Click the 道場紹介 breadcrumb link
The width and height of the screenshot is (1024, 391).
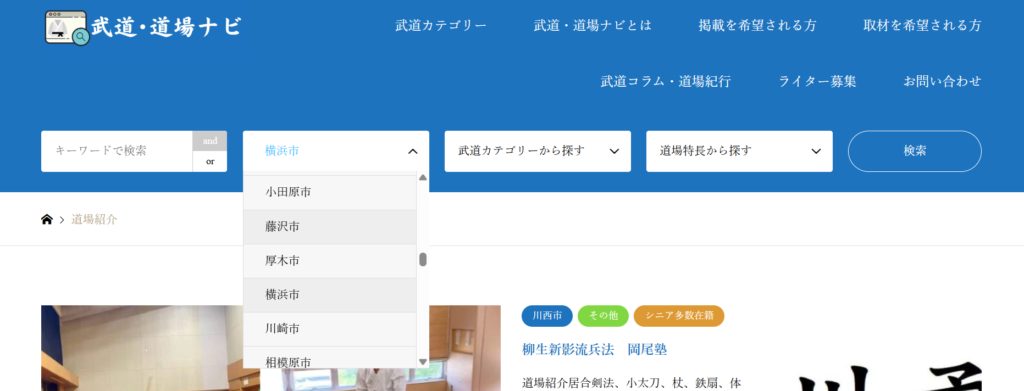click(x=94, y=219)
